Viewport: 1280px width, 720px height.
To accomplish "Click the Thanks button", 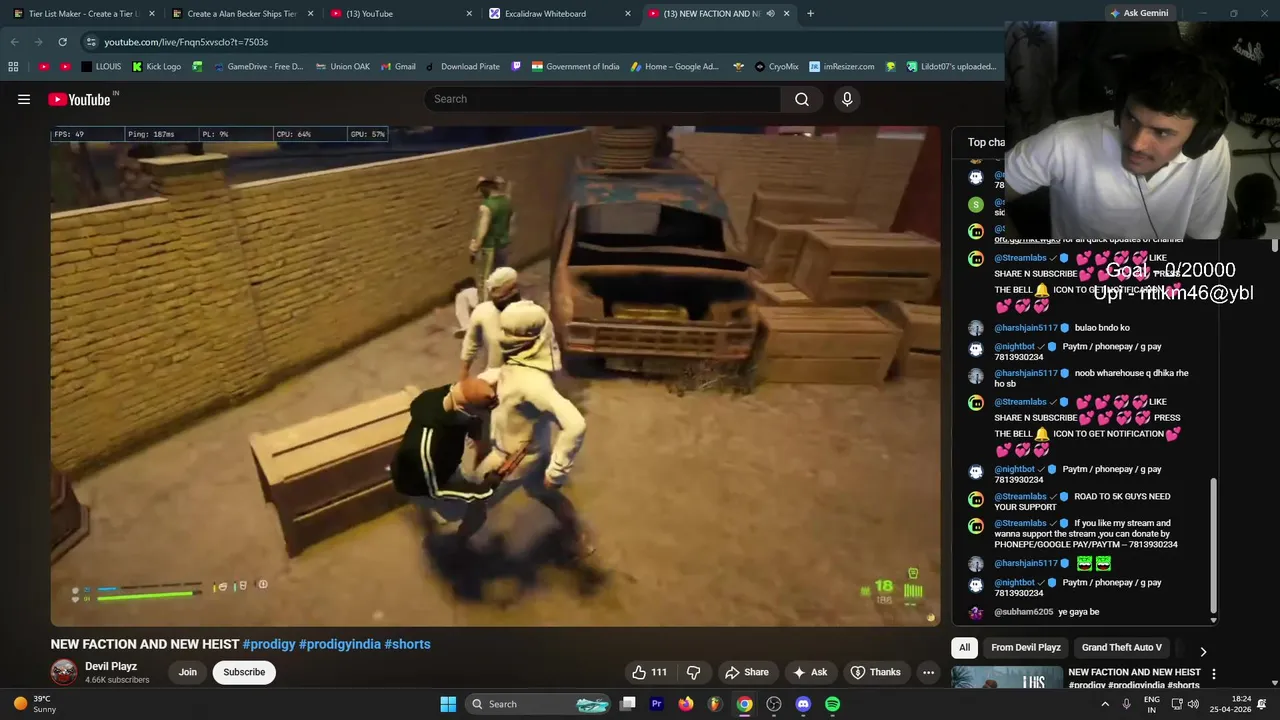I will pos(875,672).
